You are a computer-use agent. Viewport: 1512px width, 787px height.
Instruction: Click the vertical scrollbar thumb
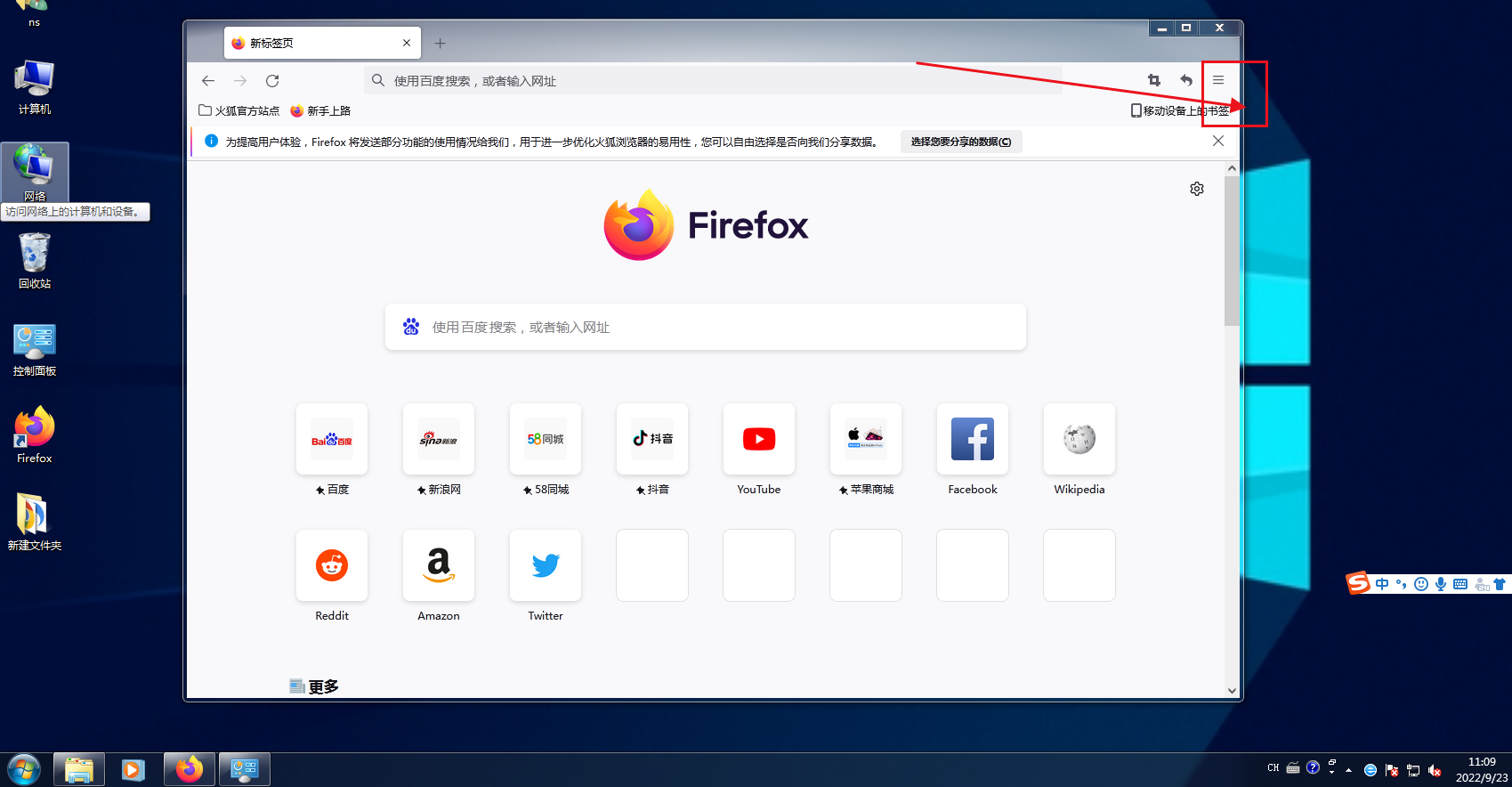pyautogui.click(x=1232, y=251)
